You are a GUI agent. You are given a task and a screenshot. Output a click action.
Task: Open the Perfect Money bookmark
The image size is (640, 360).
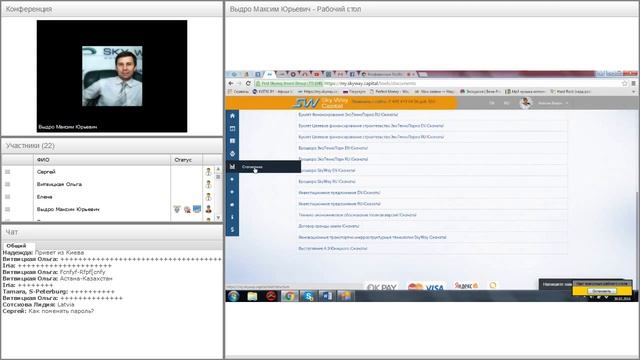coord(390,92)
